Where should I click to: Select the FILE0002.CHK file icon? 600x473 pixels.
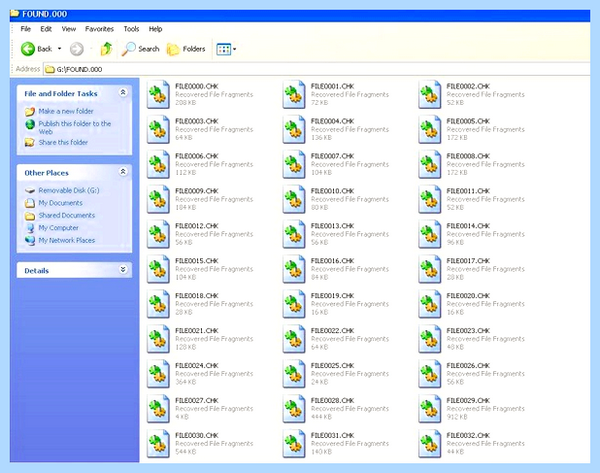430,95
